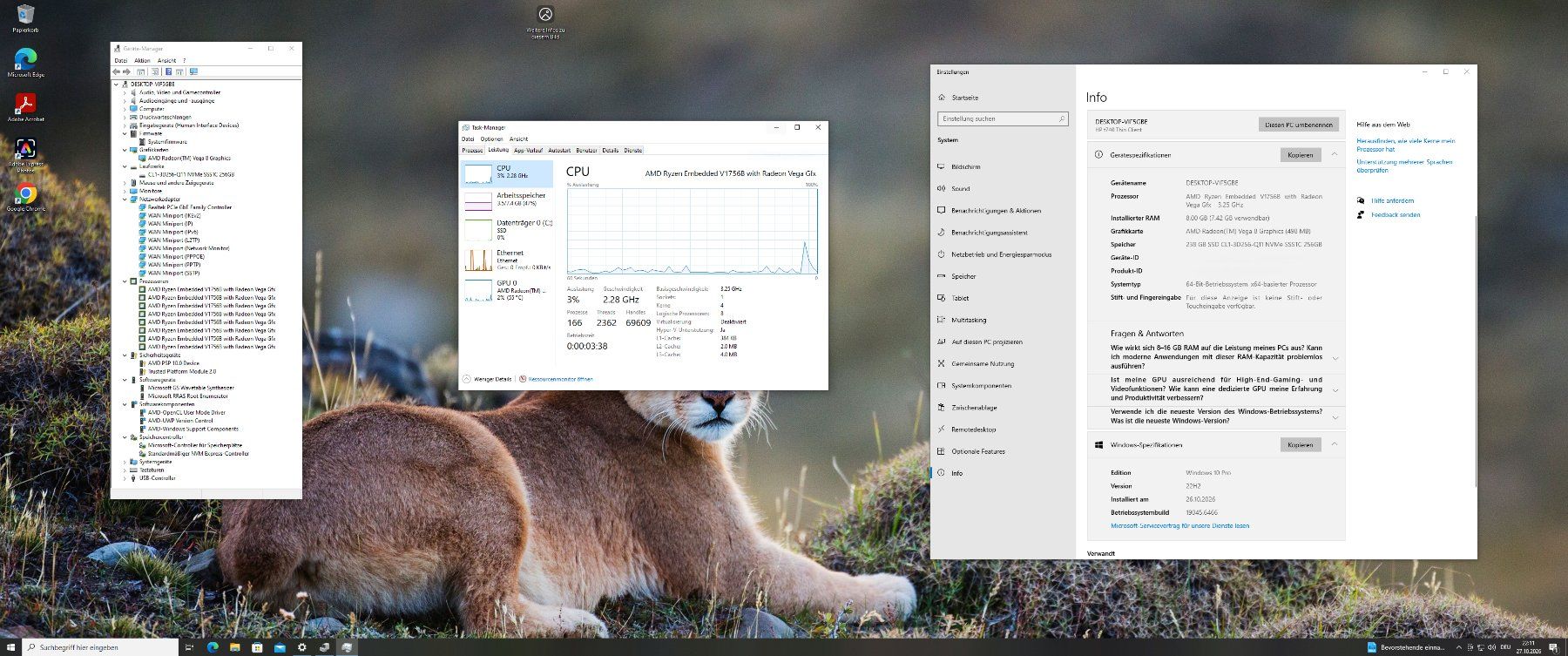Screen dimensions: 1568x656
Task: Click the scan hardware monitor icon in Geräte-Manager toolbar
Action: (x=193, y=71)
